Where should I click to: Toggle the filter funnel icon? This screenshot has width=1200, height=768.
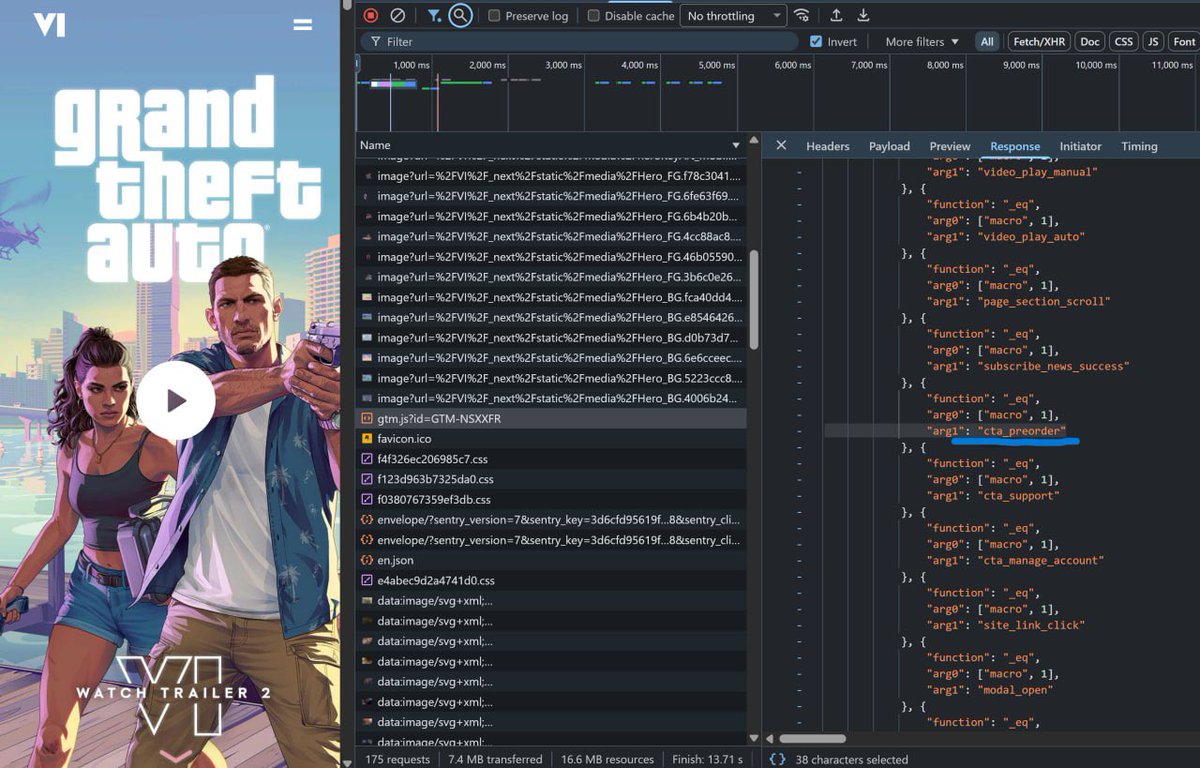[434, 15]
